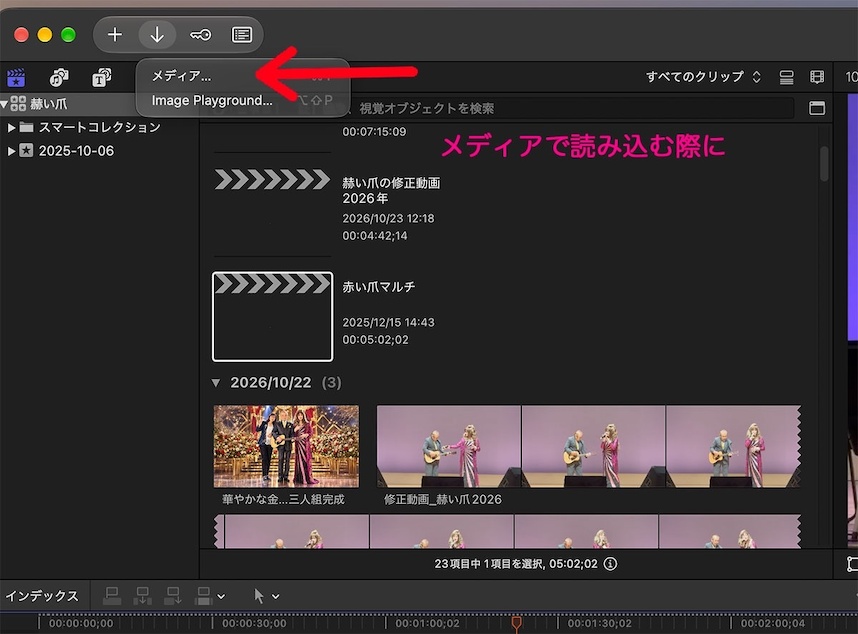Select the スマートコレクション folder row

99,127
